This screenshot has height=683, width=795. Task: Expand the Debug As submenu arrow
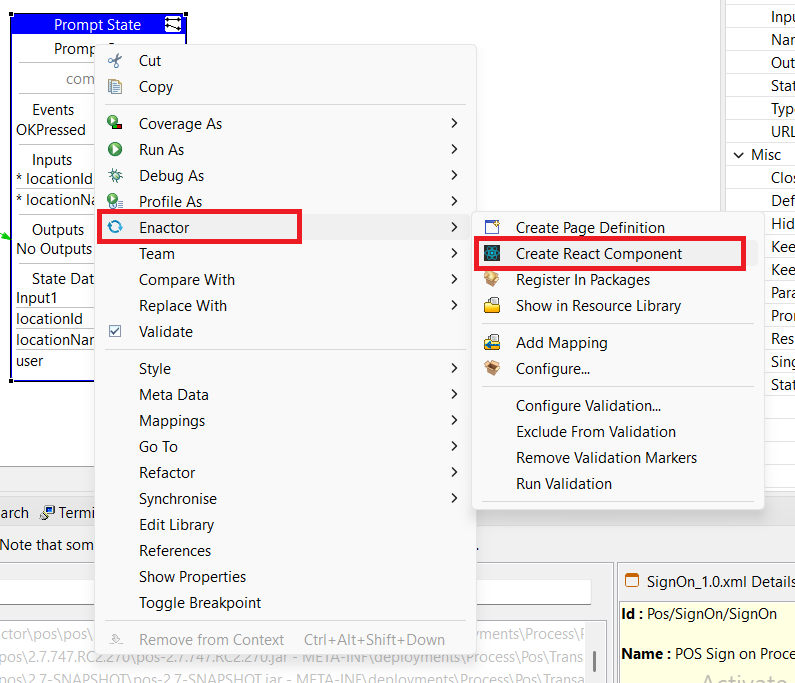(x=454, y=175)
